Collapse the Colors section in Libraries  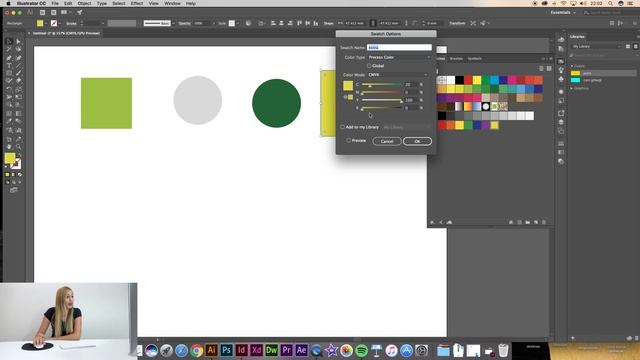click(x=572, y=66)
